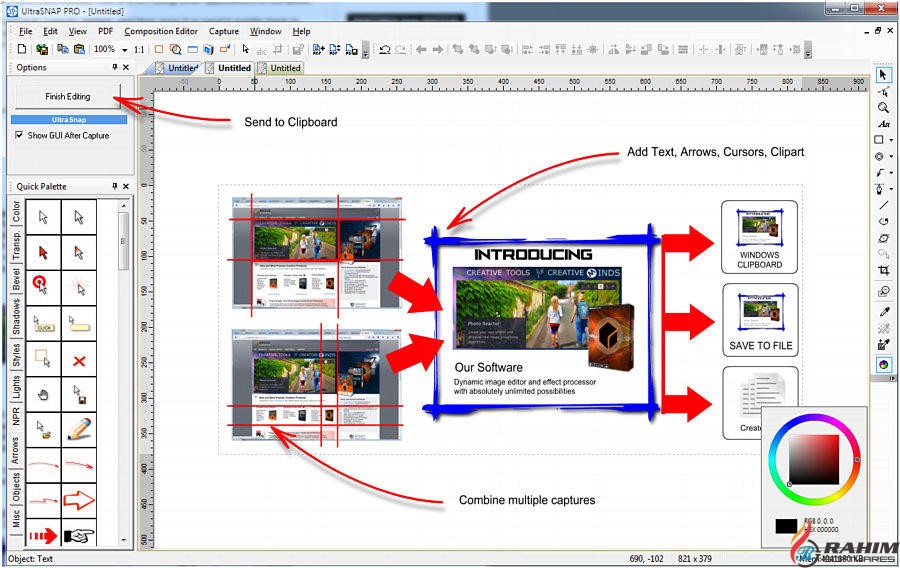
Task: Click the Copy icon in the toolbar
Action: [x=63, y=49]
